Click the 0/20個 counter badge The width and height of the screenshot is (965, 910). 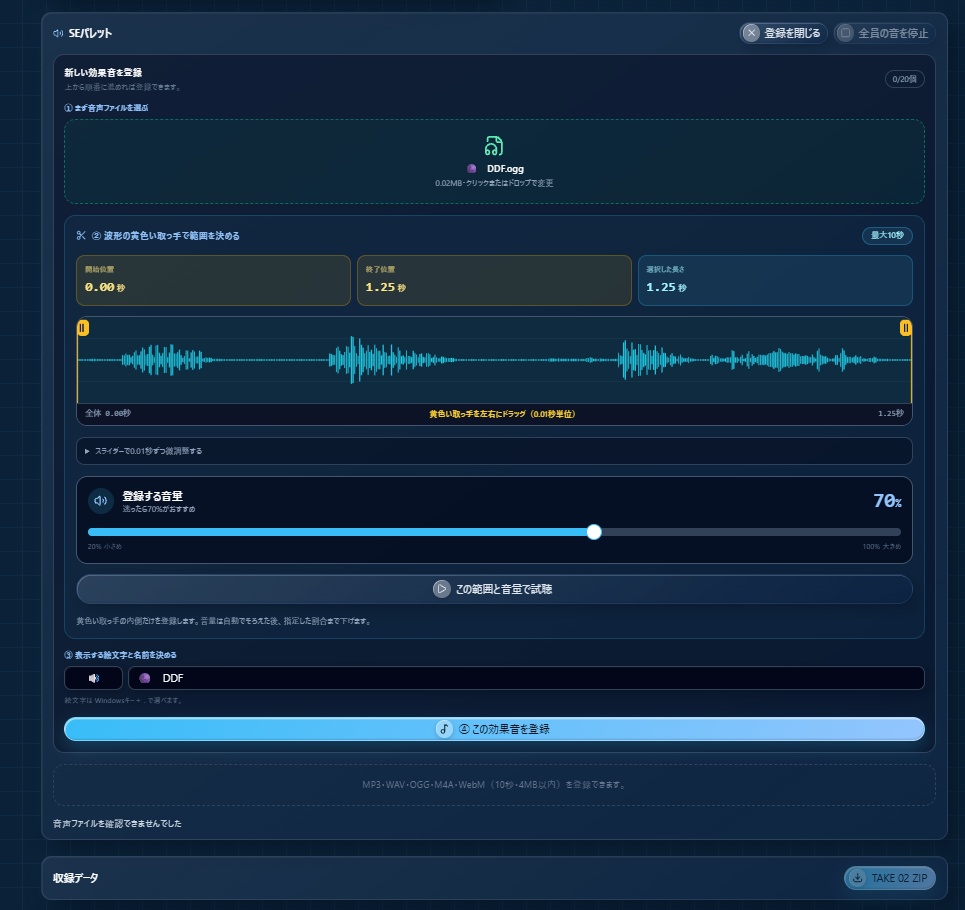(x=904, y=79)
